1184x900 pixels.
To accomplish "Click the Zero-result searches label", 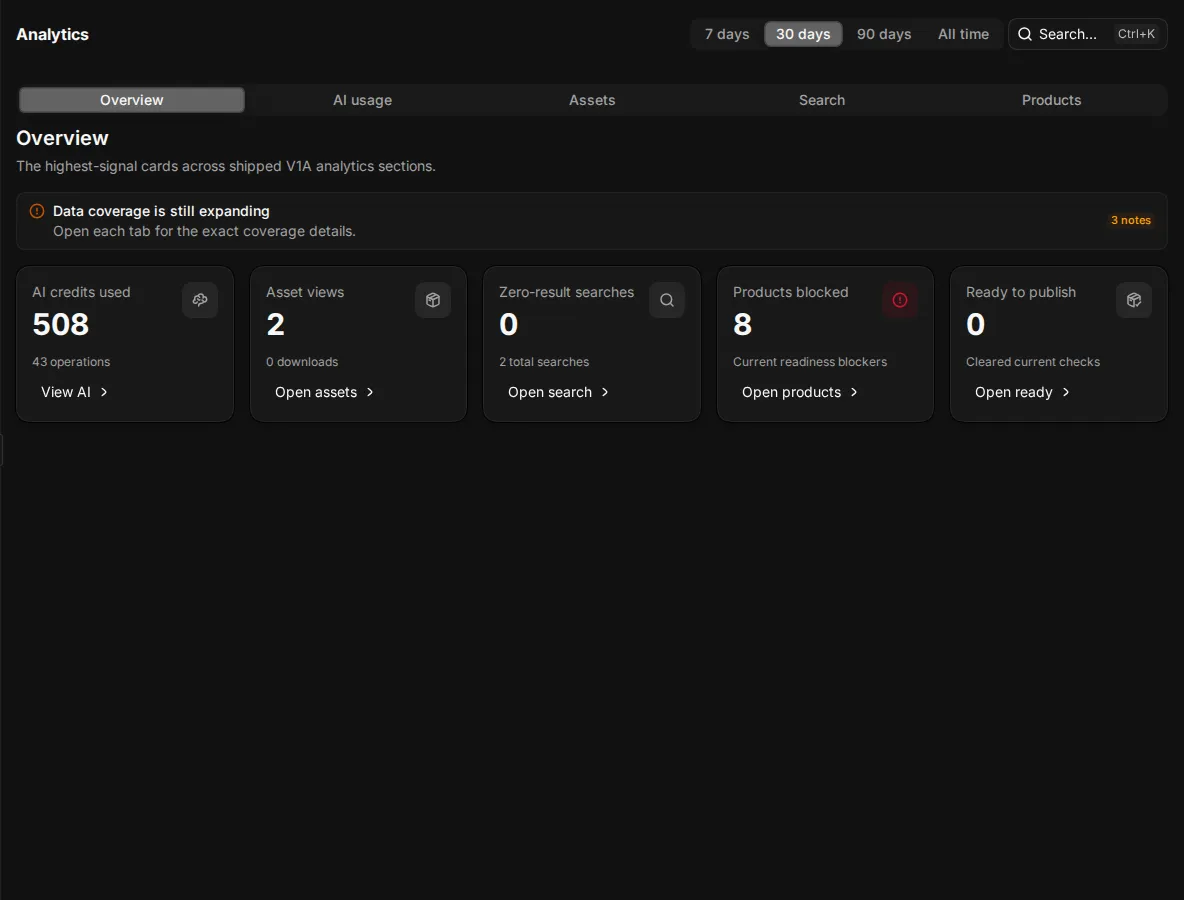I will (x=566, y=292).
